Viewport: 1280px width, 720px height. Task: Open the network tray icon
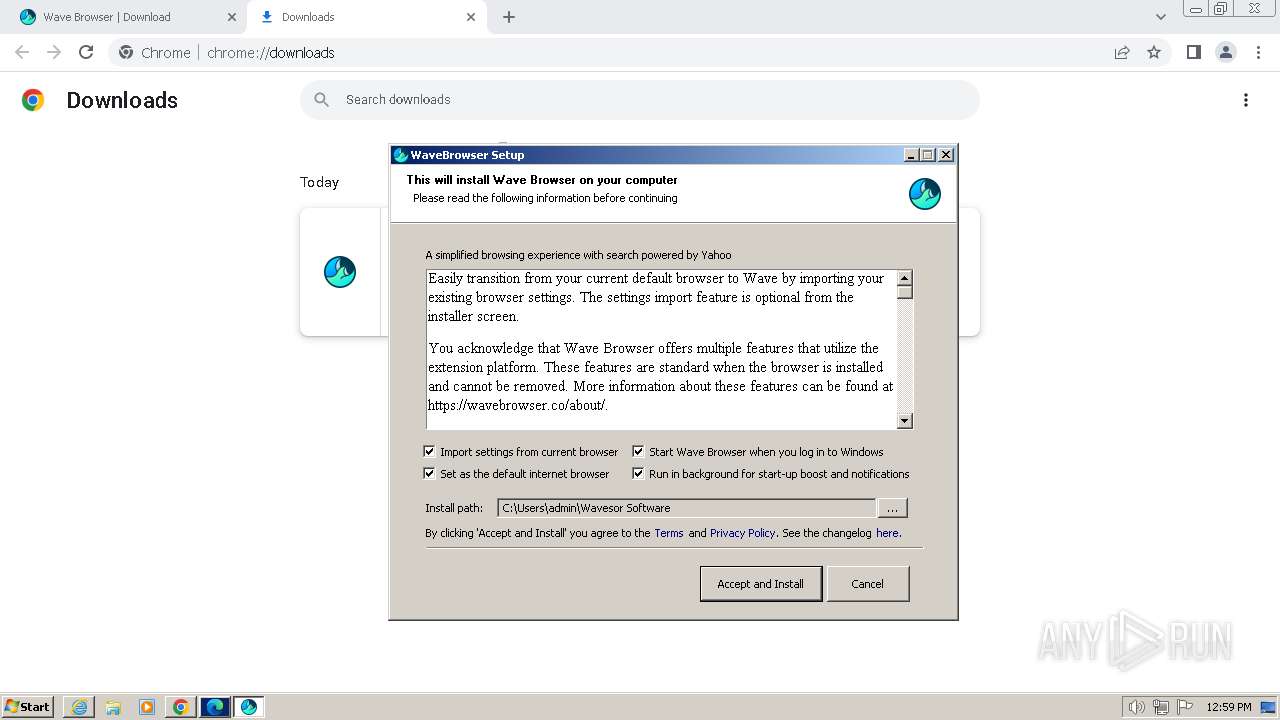point(1161,707)
